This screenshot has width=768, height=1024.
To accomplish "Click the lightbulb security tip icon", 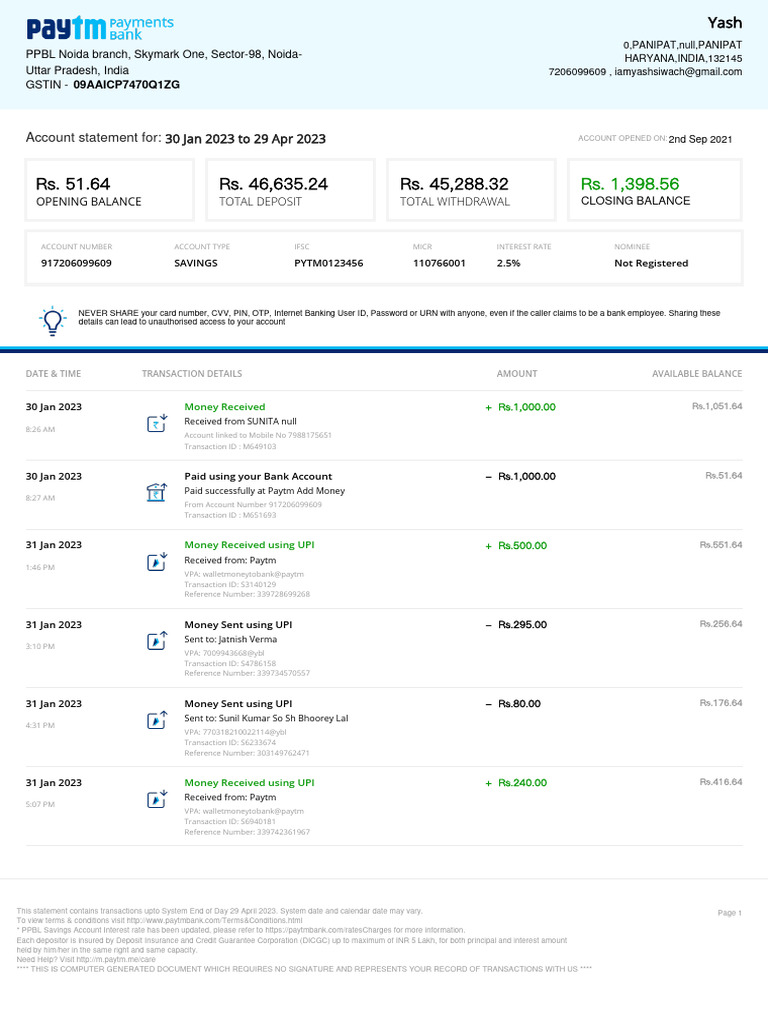I will [x=53, y=321].
